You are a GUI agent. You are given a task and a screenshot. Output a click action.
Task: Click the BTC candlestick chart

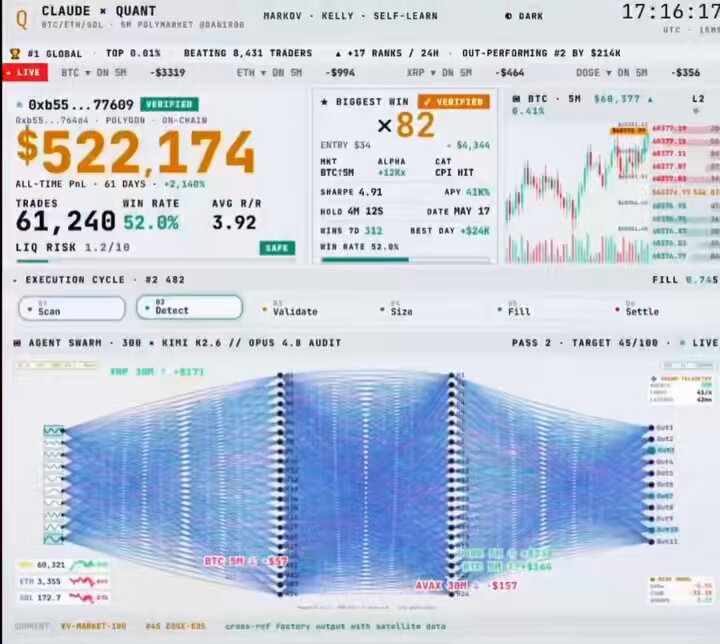579,193
